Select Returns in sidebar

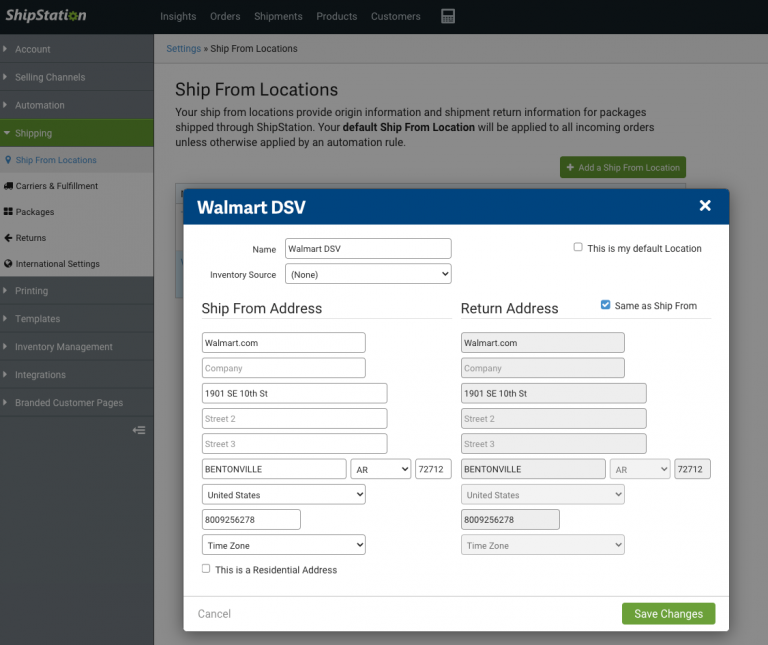76,238
